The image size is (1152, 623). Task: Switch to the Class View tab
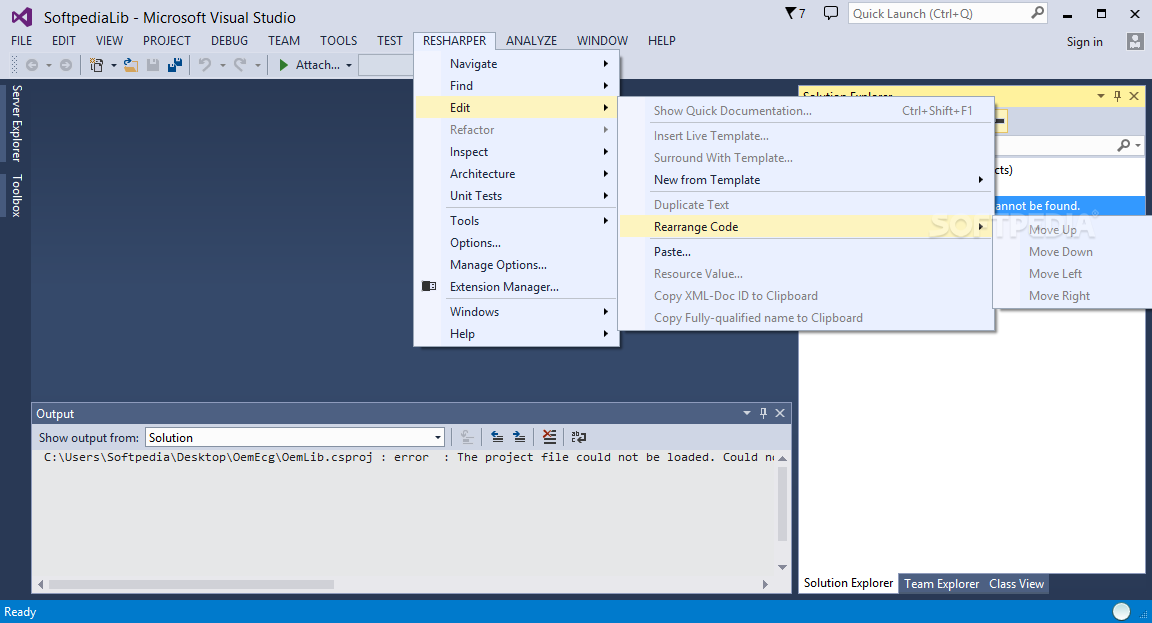(x=1016, y=584)
